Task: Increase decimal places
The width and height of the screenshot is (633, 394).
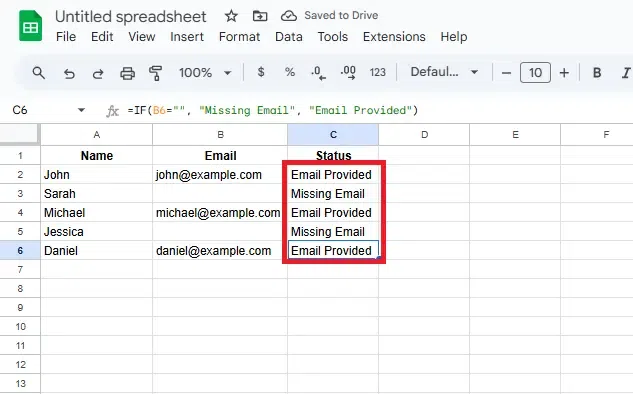Action: 348,73
